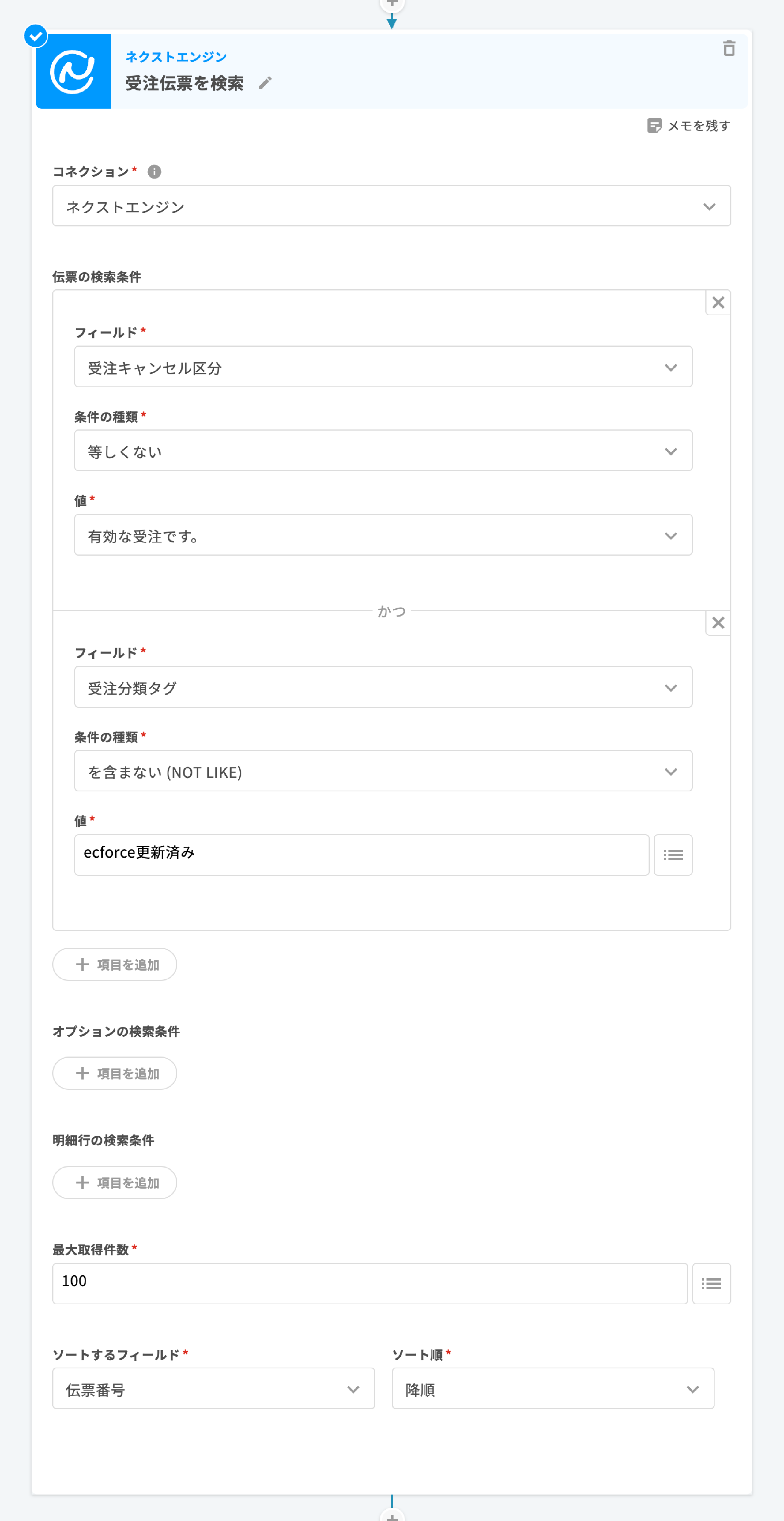This screenshot has width=784, height=1521.
Task: Open the variable list for 最大取得件数
Action: [x=711, y=1284]
